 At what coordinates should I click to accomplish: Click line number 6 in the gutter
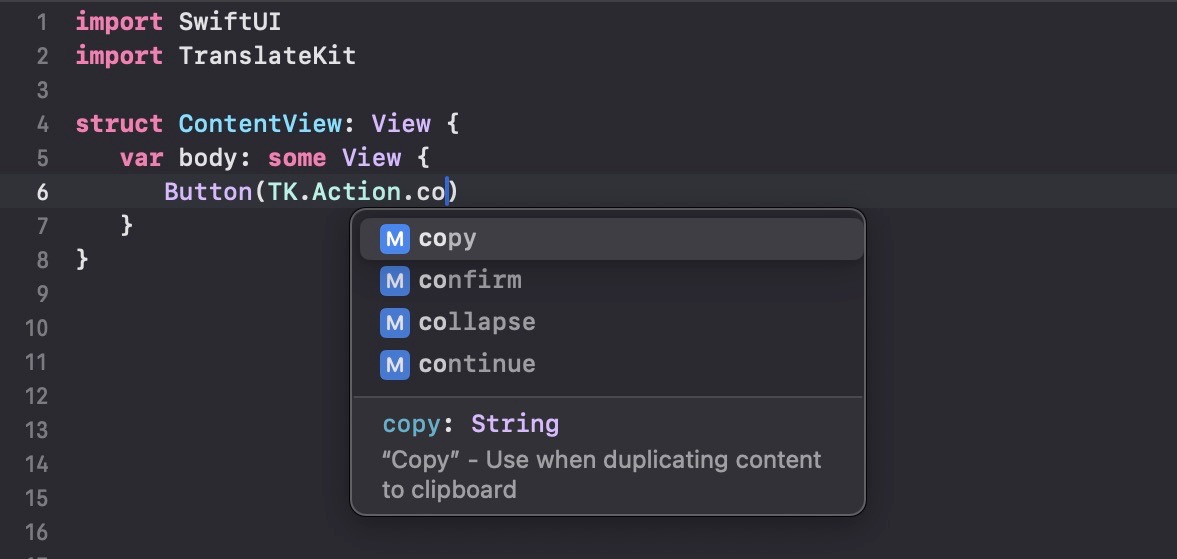coord(42,192)
